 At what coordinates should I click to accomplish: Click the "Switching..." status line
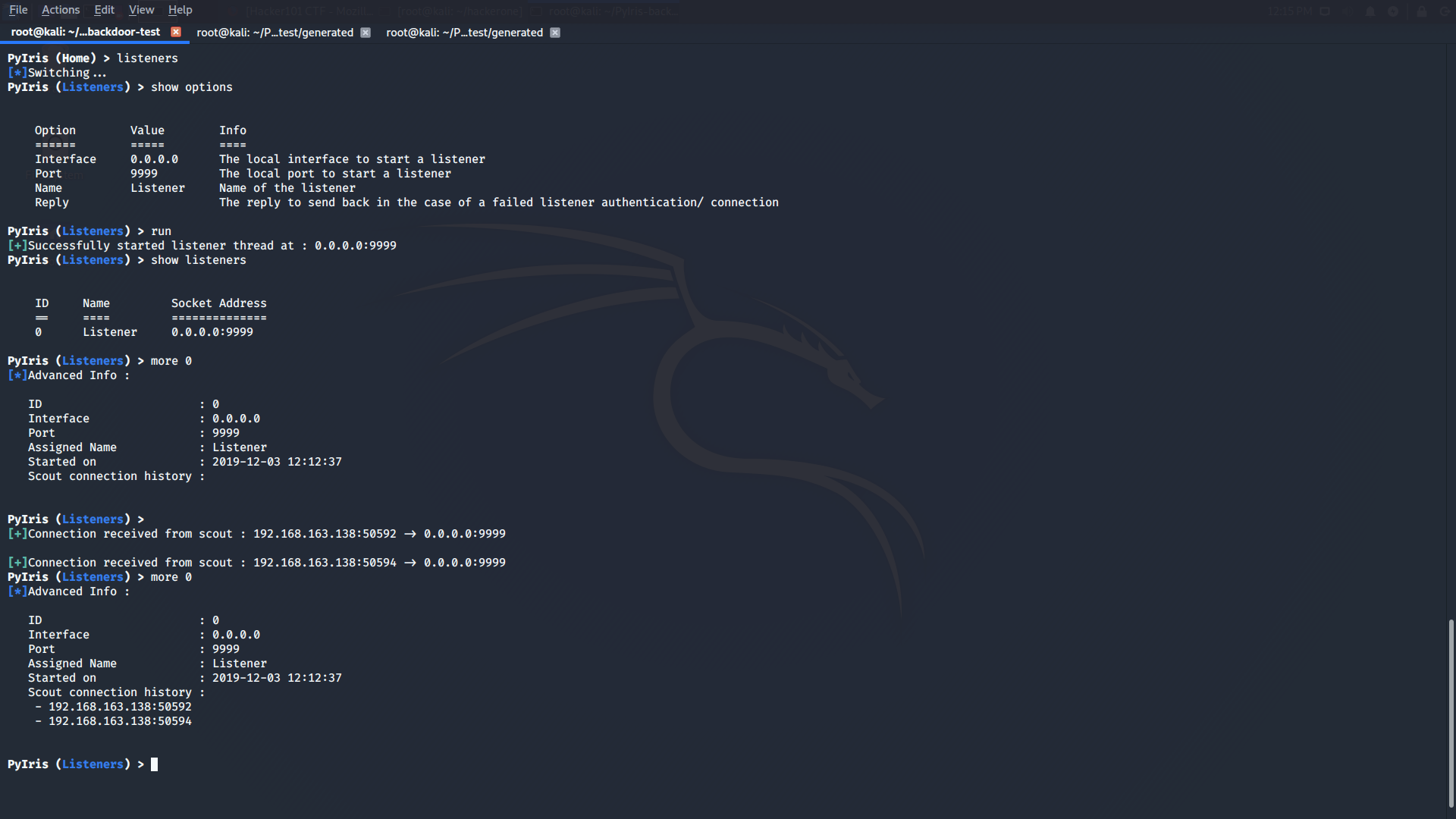[57, 73]
